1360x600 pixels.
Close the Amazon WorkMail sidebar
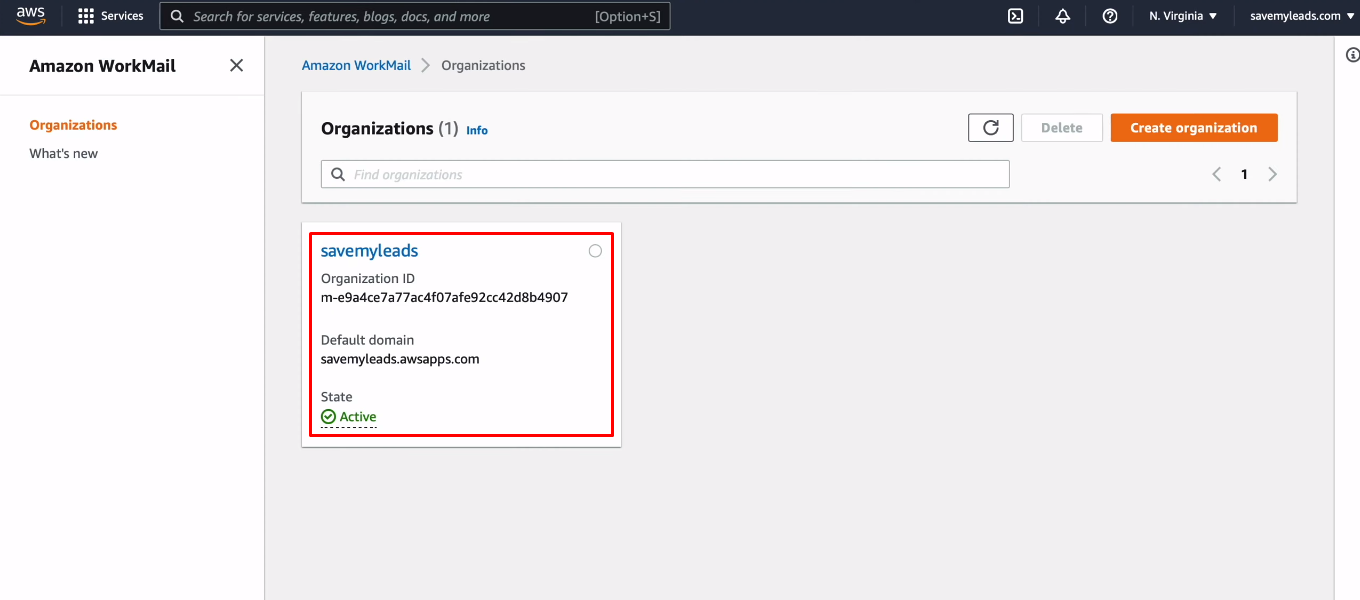[x=236, y=65]
